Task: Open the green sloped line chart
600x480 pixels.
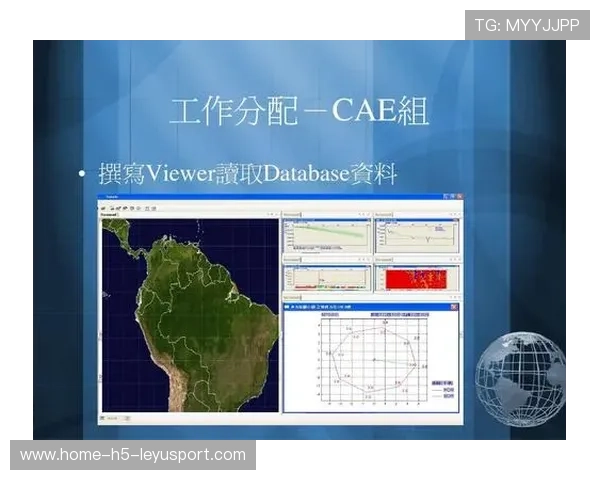Action: [x=325, y=236]
